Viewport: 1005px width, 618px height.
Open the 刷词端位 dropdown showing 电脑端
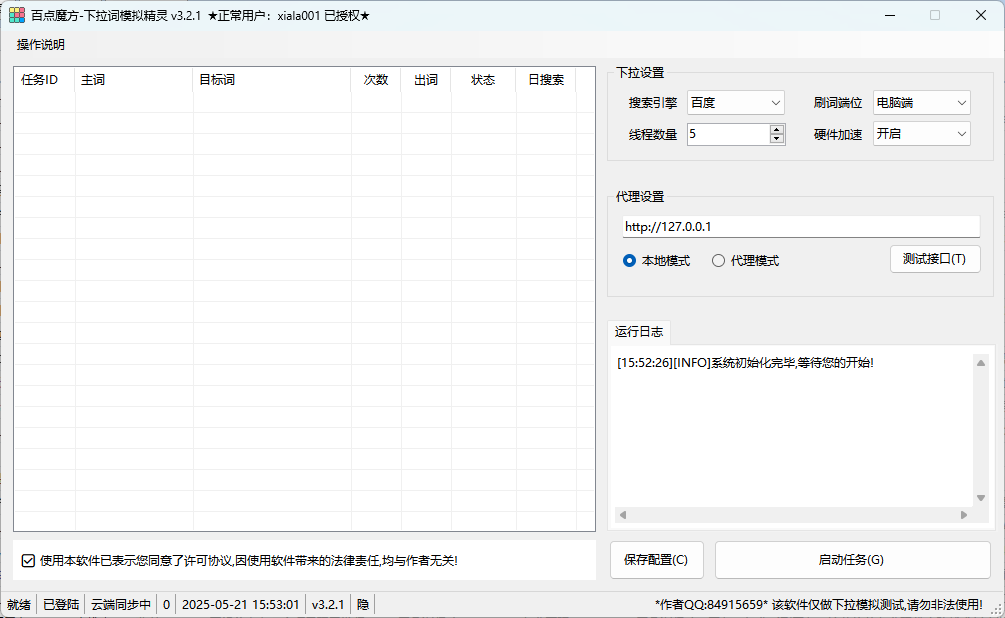coord(962,101)
